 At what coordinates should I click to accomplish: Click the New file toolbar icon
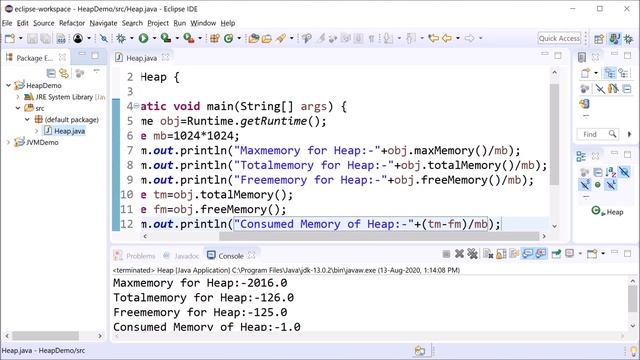tap(9, 38)
